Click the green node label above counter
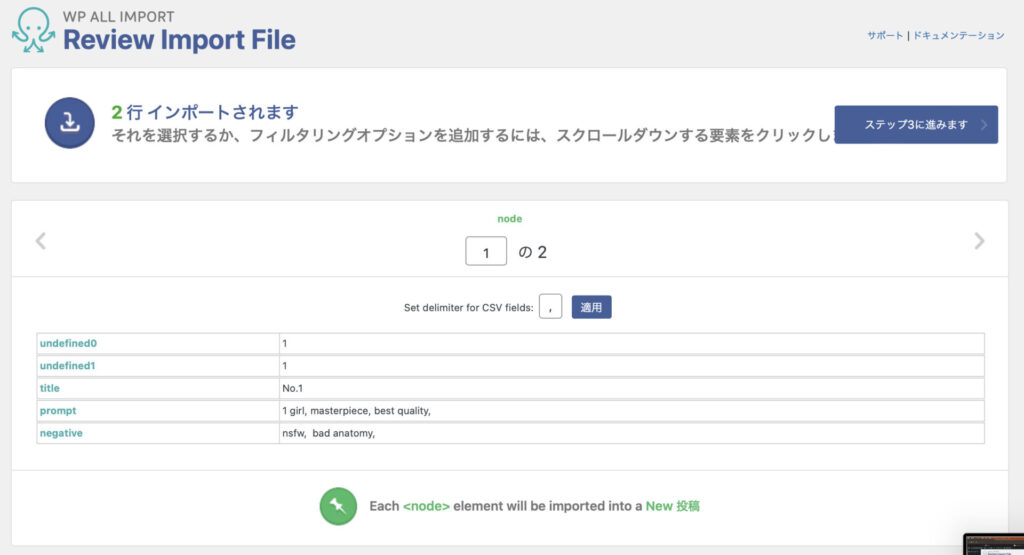Image resolution: width=1024 pixels, height=555 pixels. pyautogui.click(x=509, y=218)
